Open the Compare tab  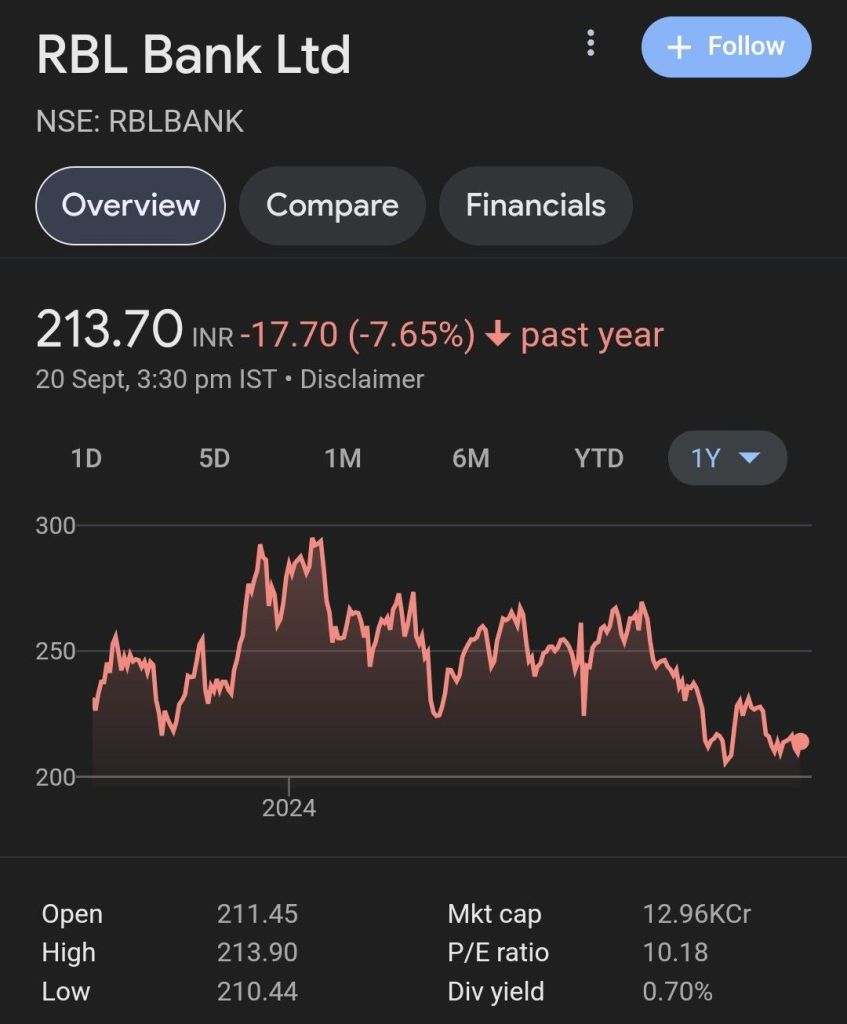(332, 205)
